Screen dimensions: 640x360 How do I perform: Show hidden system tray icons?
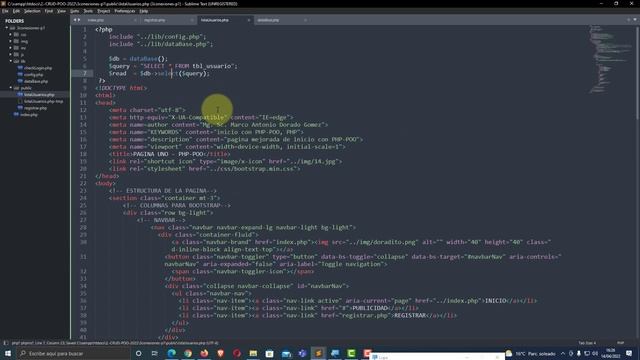tap(563, 353)
